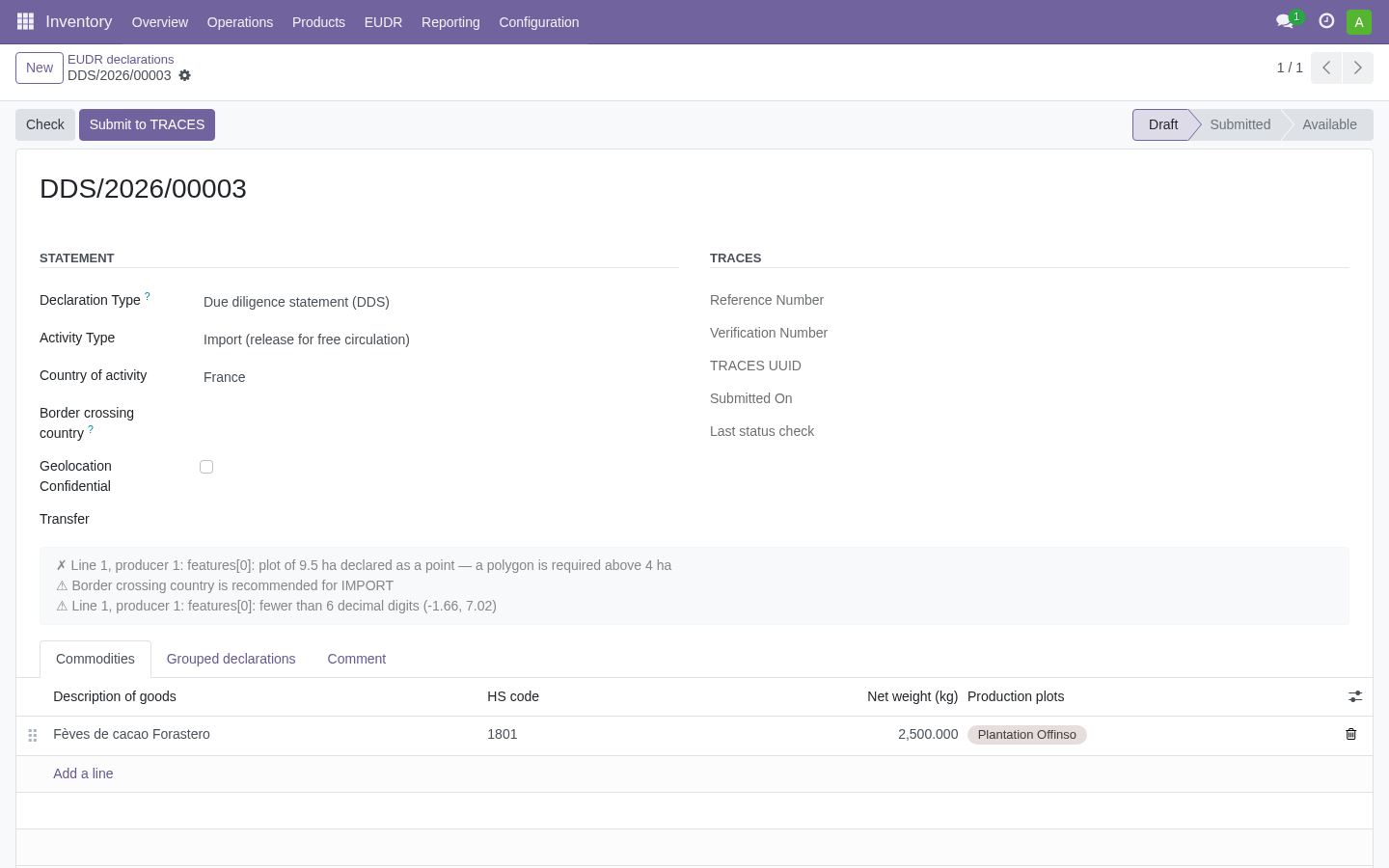
Task: Click the drag handle of cocoa line
Action: (x=33, y=735)
